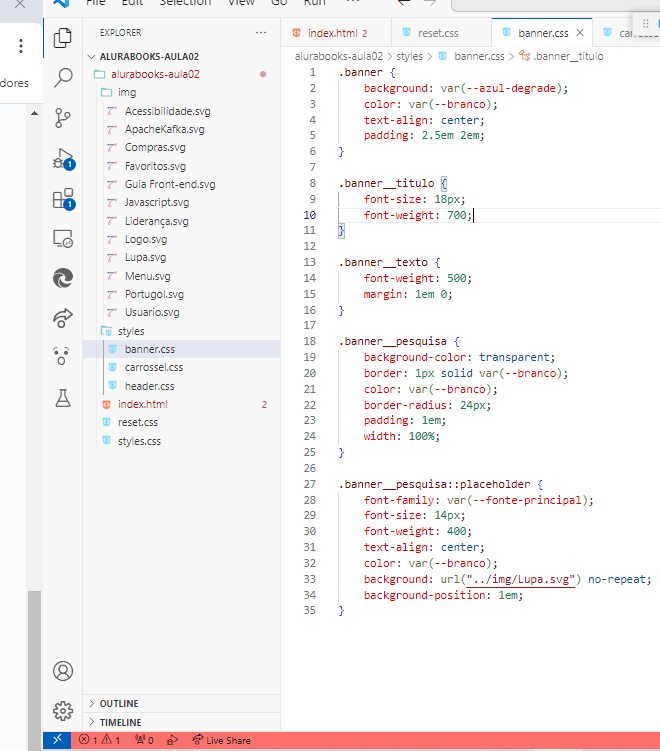Viewport: 660px width, 751px height.
Task: Show errors and warnings in Problems panel
Action: click(100, 740)
